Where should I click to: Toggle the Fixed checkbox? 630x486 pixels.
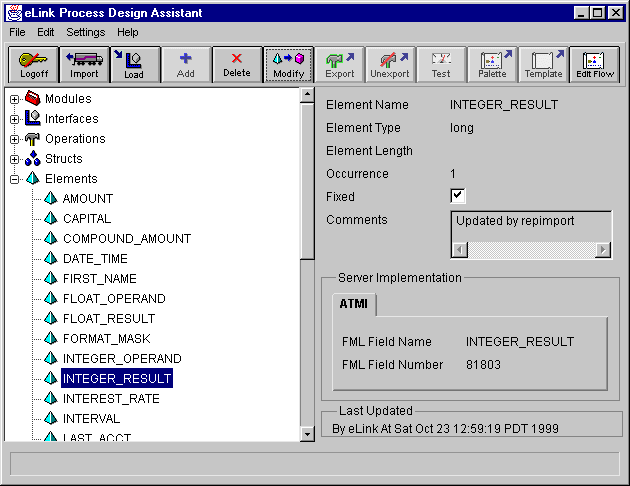458,196
